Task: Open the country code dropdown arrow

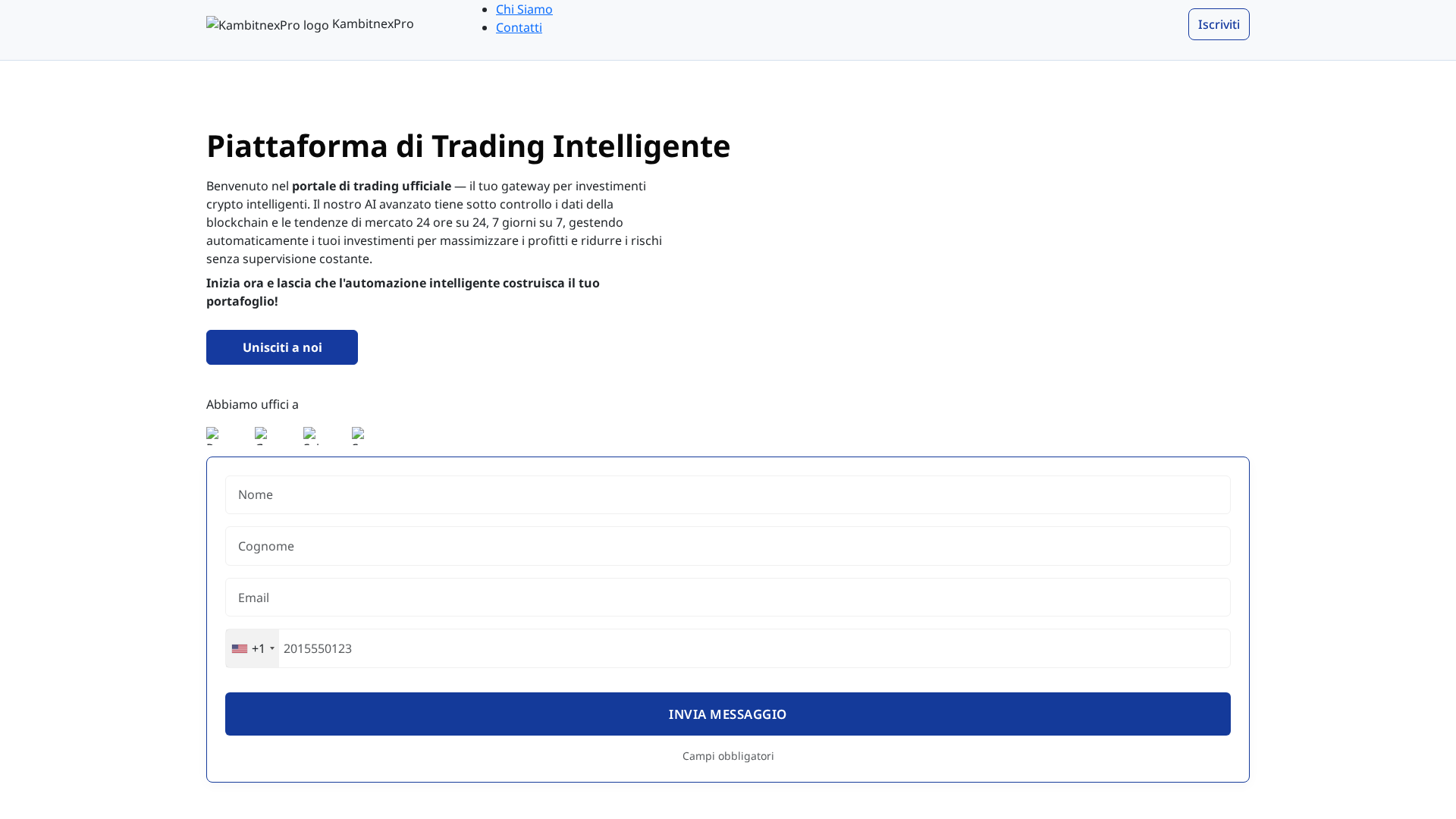Action: click(272, 648)
